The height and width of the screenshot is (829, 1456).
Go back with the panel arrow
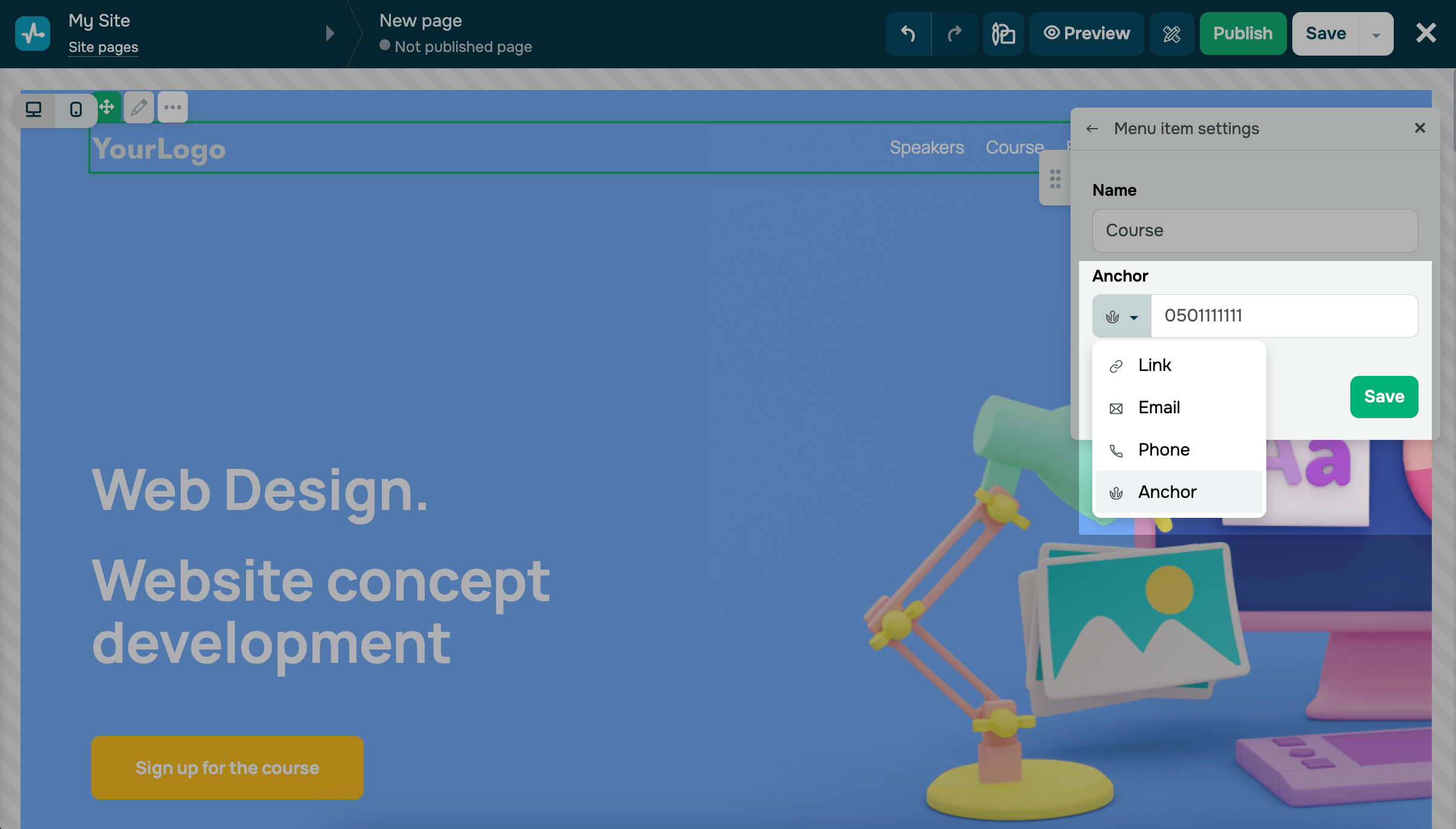[x=1092, y=129]
